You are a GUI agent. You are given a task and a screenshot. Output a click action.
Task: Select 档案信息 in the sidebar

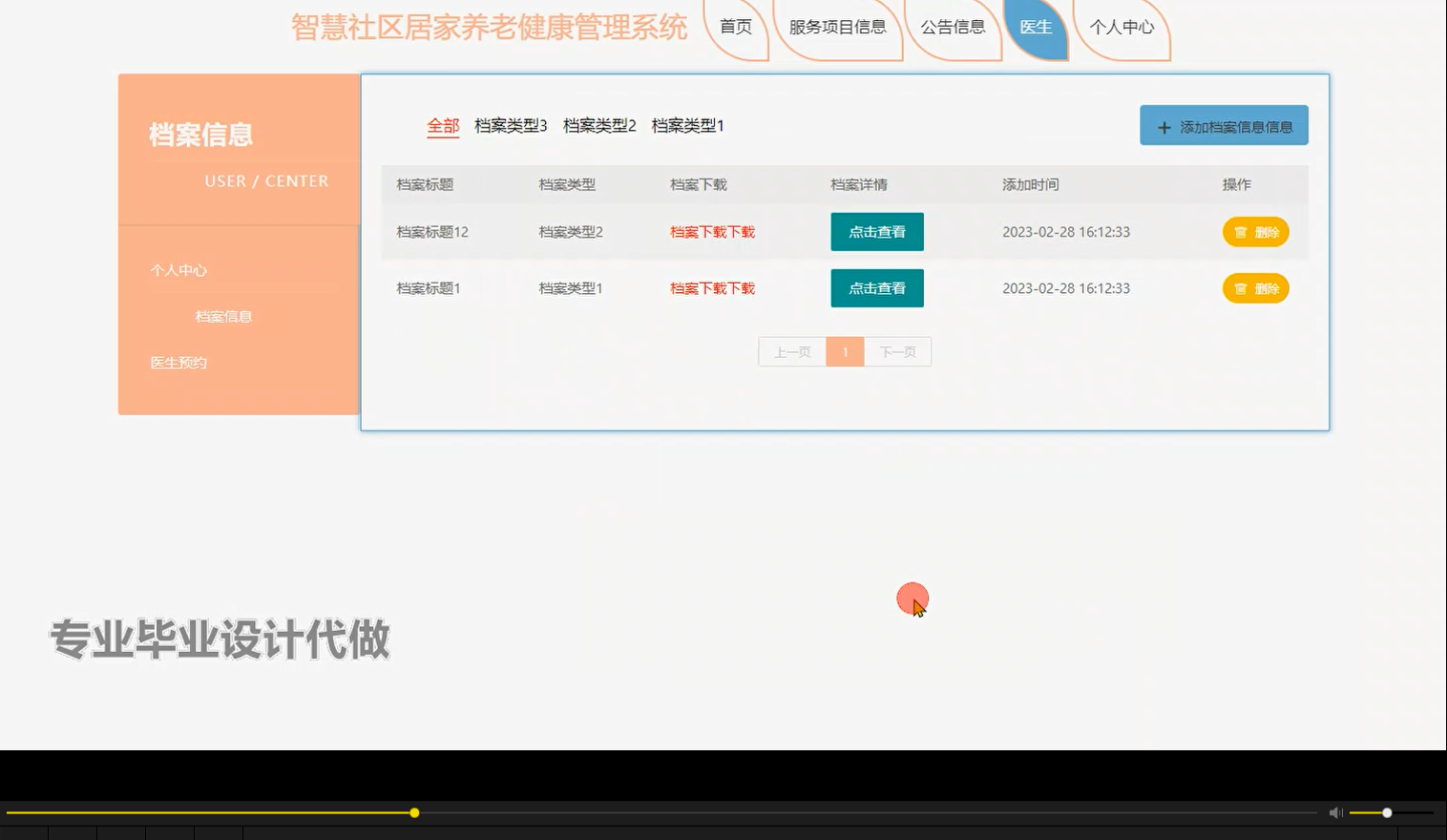[222, 316]
